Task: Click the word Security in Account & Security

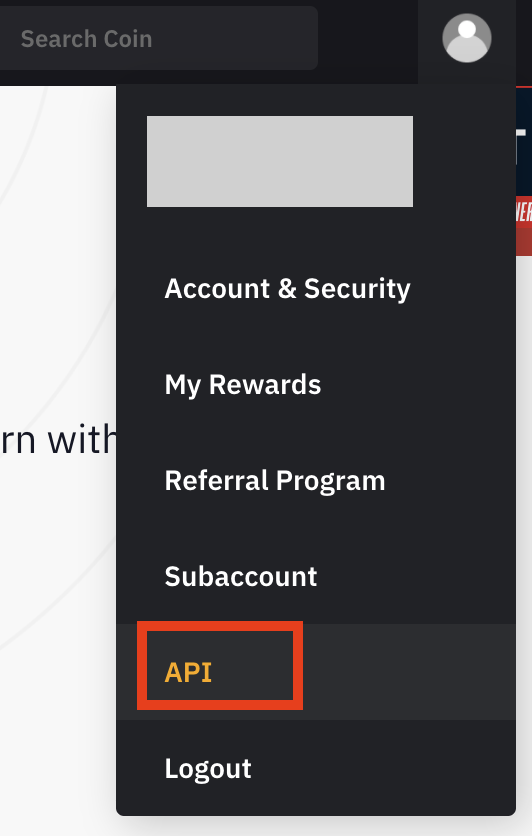Action: pyautogui.click(x=357, y=288)
